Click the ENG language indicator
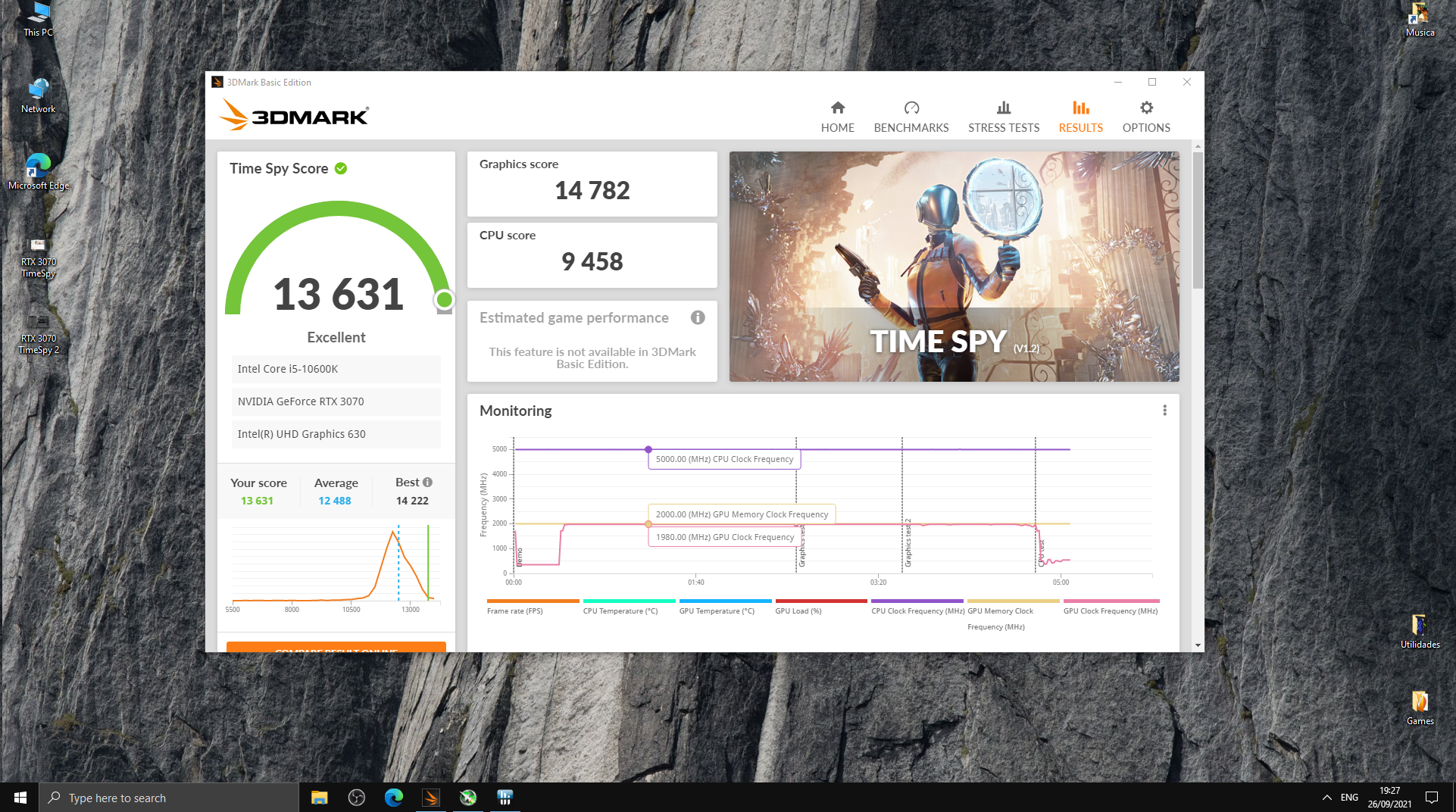Image resolution: width=1456 pixels, height=812 pixels. [x=1349, y=798]
